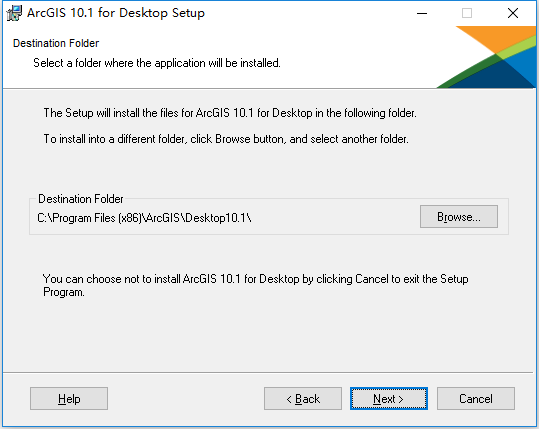The image size is (539, 429).
Task: Click the 'To install into a different folder' line
Action: [226, 139]
